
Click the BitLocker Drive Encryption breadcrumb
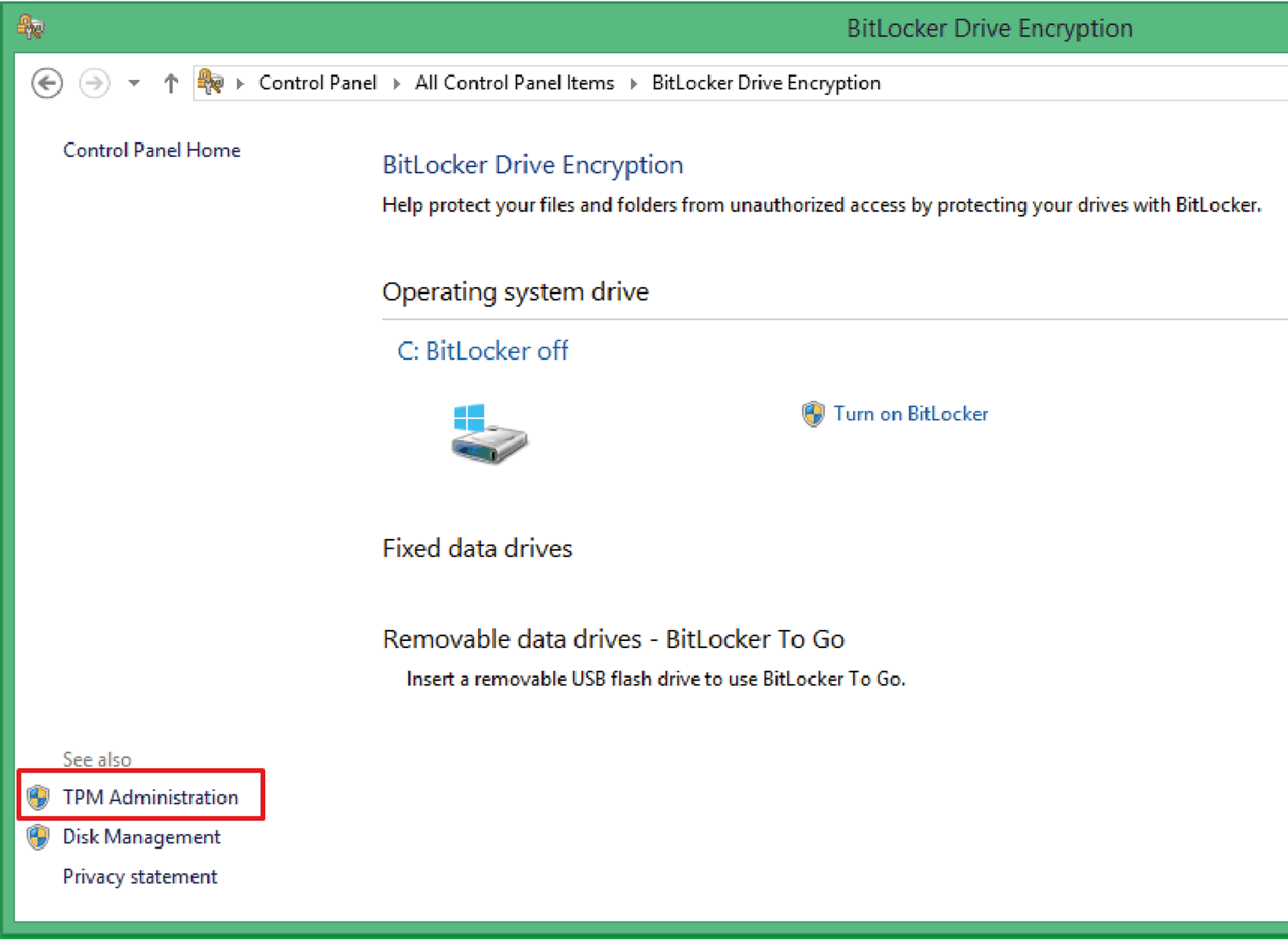coord(765,83)
